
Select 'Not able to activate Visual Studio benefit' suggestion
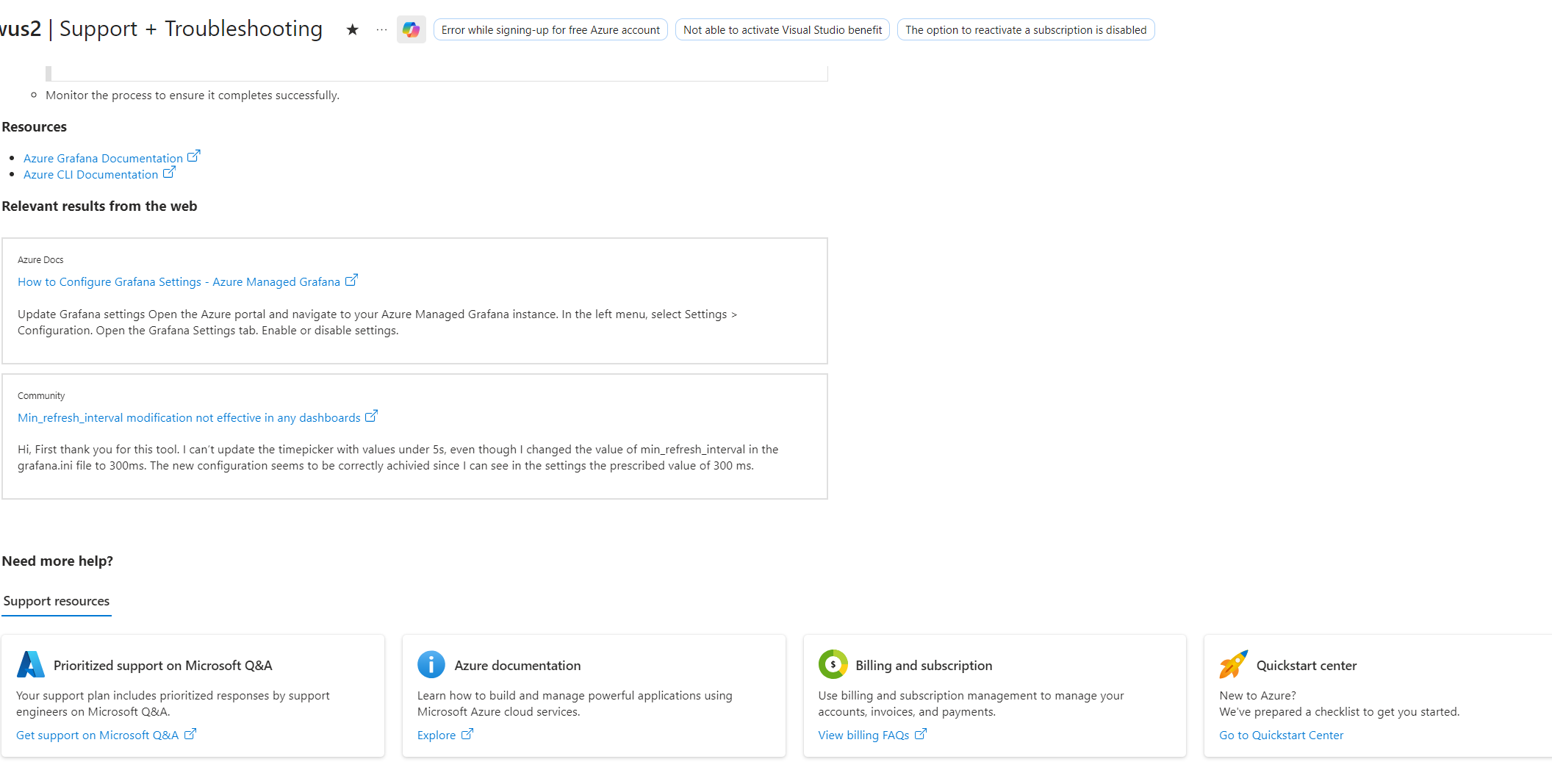(783, 29)
